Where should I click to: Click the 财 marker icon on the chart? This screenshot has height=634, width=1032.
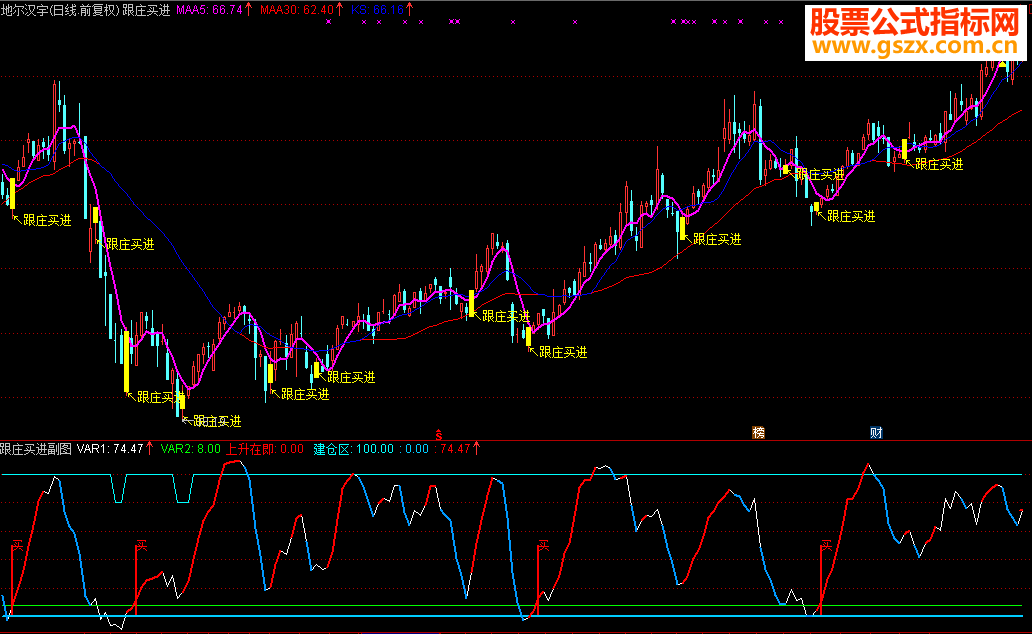click(x=876, y=433)
